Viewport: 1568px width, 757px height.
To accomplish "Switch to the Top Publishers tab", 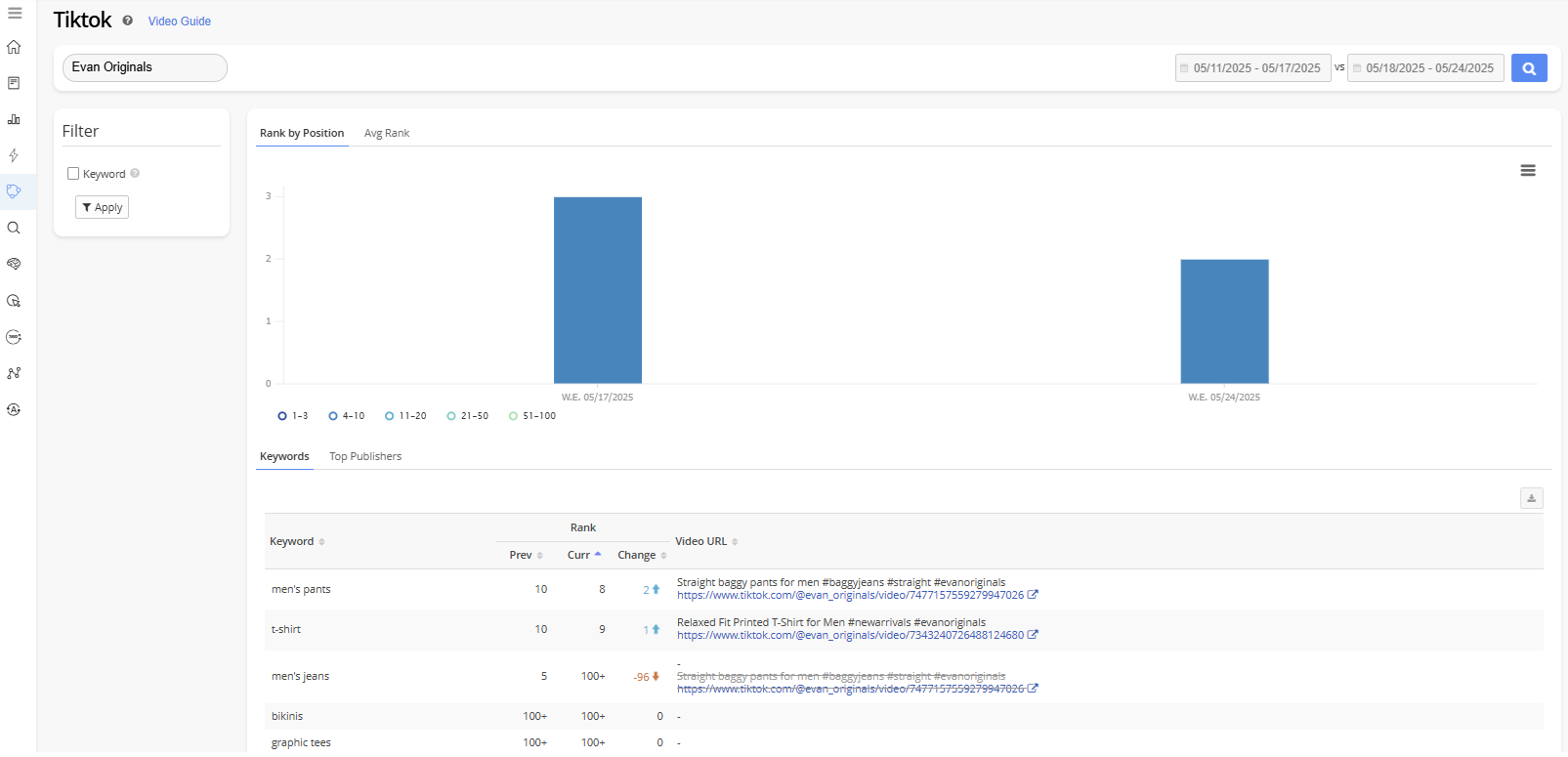I will (365, 456).
